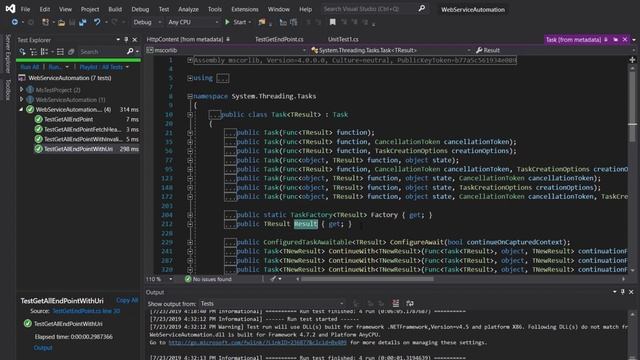The image size is (640, 360).
Task: Open the View menu
Action: pos(65,9)
